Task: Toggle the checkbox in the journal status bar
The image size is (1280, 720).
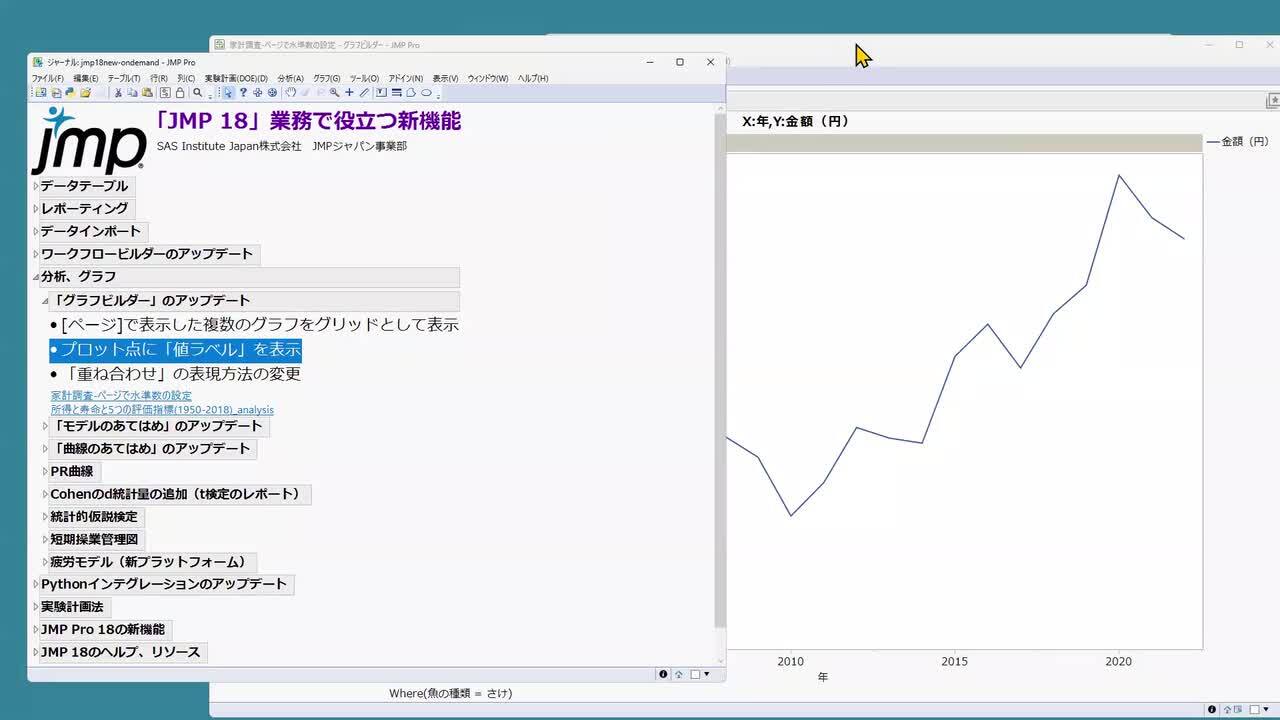Action: point(696,674)
